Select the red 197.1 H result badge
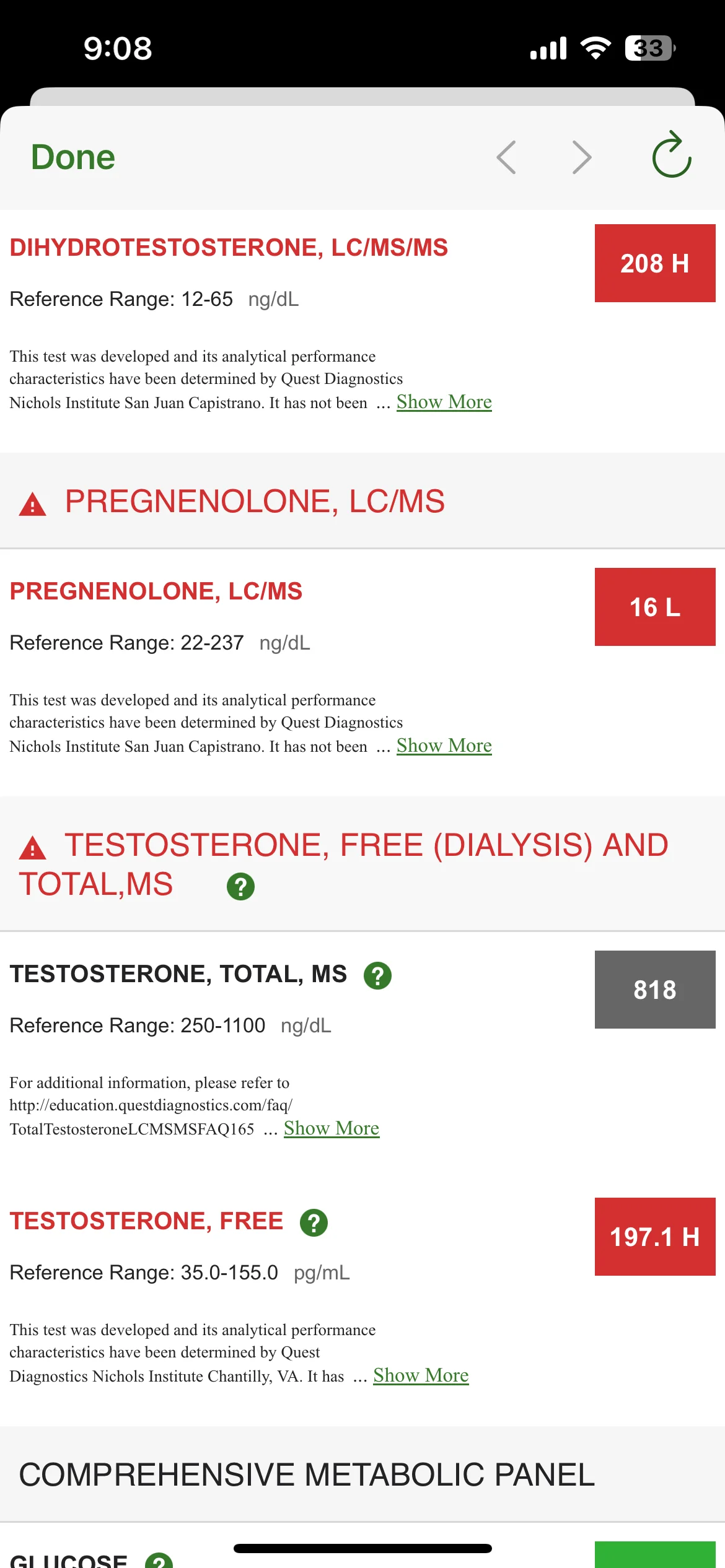This screenshot has width=725, height=1568. 655,1237
